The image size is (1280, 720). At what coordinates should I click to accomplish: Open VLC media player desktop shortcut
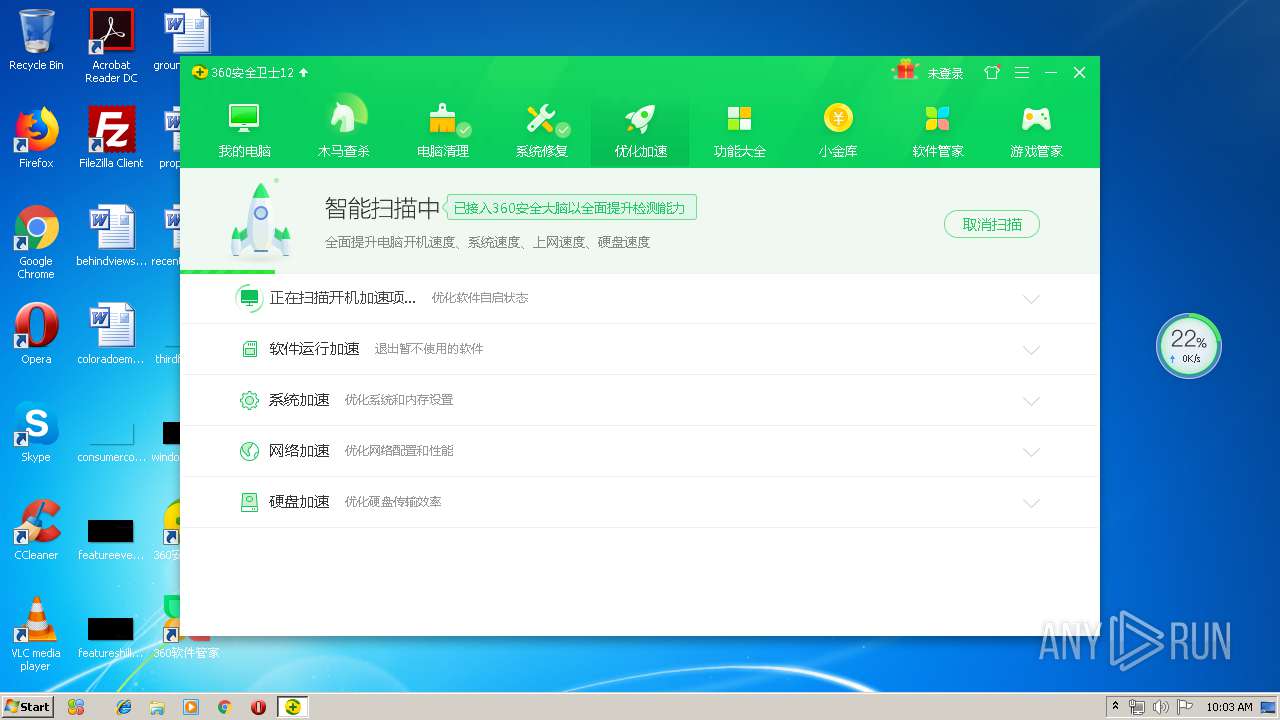pos(36,634)
